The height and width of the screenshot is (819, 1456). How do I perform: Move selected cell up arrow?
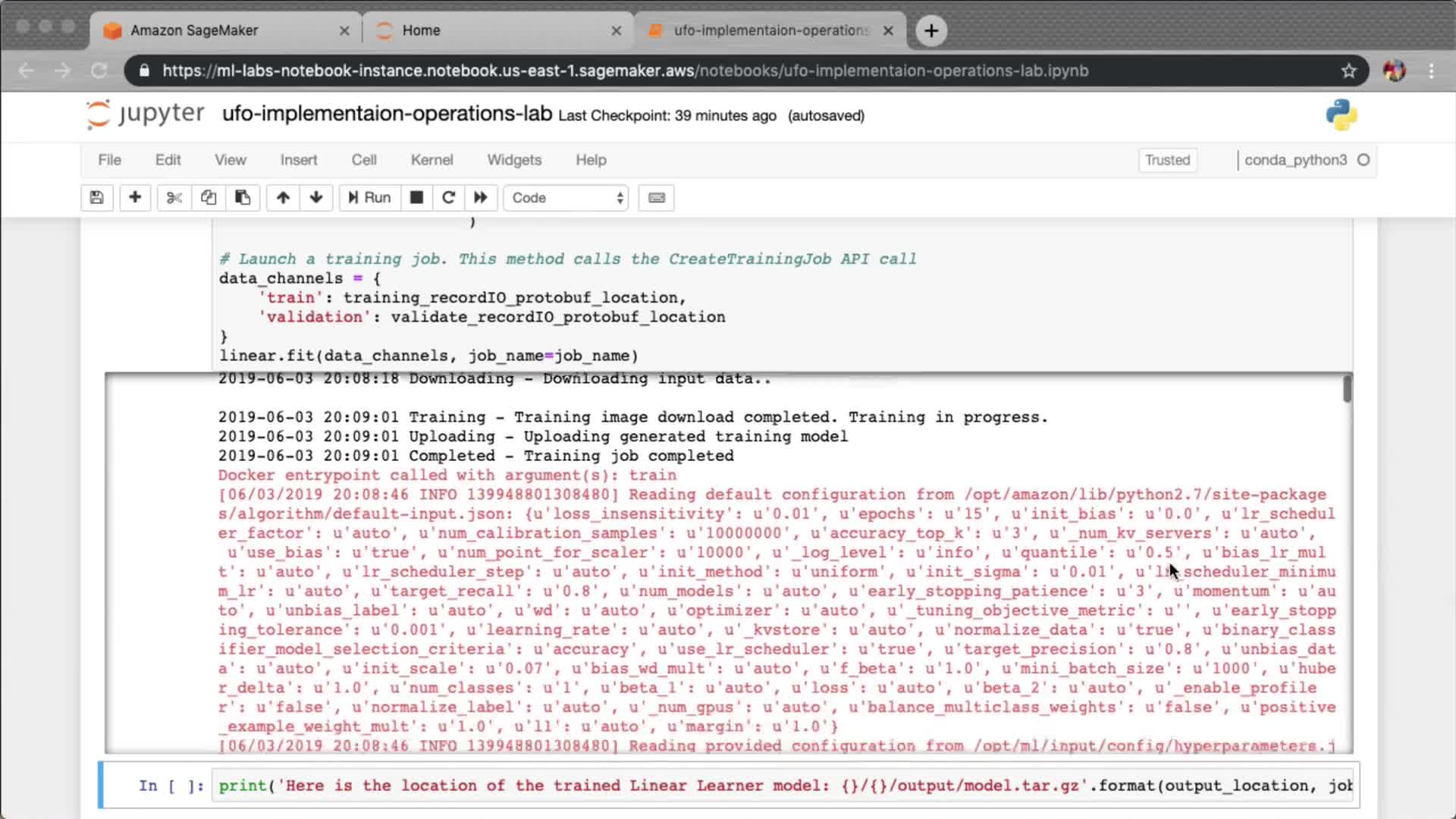283,198
